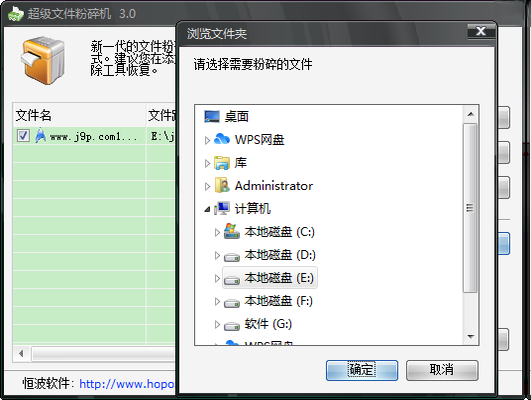Expand the WPS网盘 tree node
Screen dimensions: 531x400
tap(207, 140)
